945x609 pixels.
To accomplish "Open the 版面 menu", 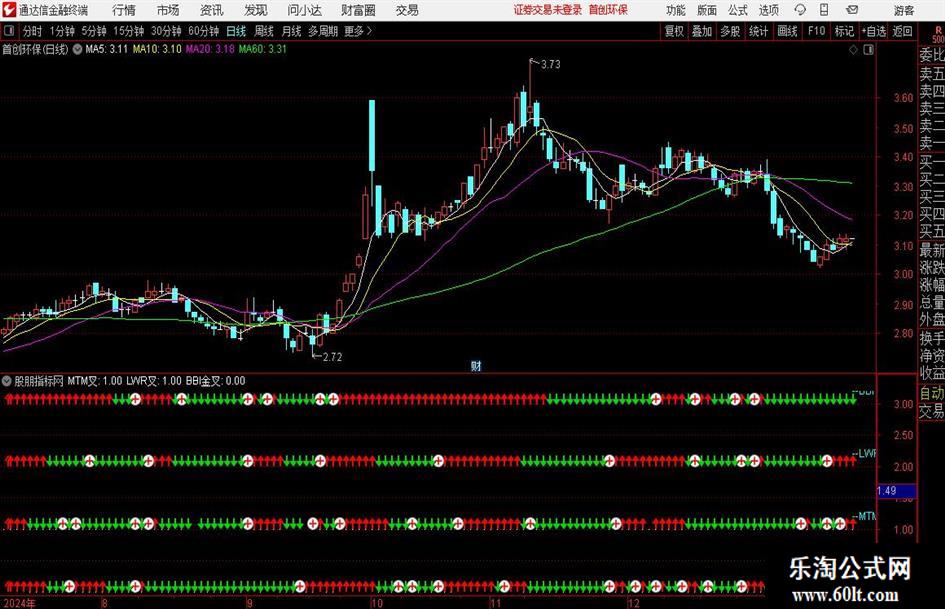I will pyautogui.click(x=706, y=10).
